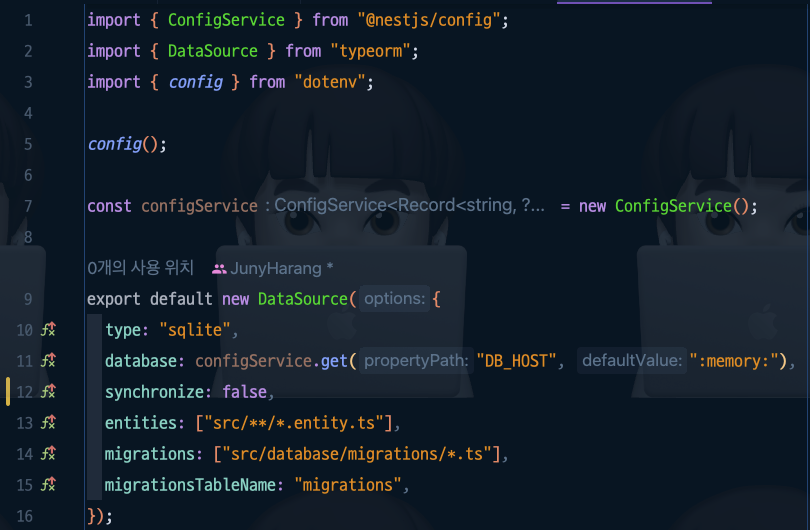Open the '0개의 사용 위치' usages hint
This screenshot has width=810, height=530.
(x=140, y=268)
